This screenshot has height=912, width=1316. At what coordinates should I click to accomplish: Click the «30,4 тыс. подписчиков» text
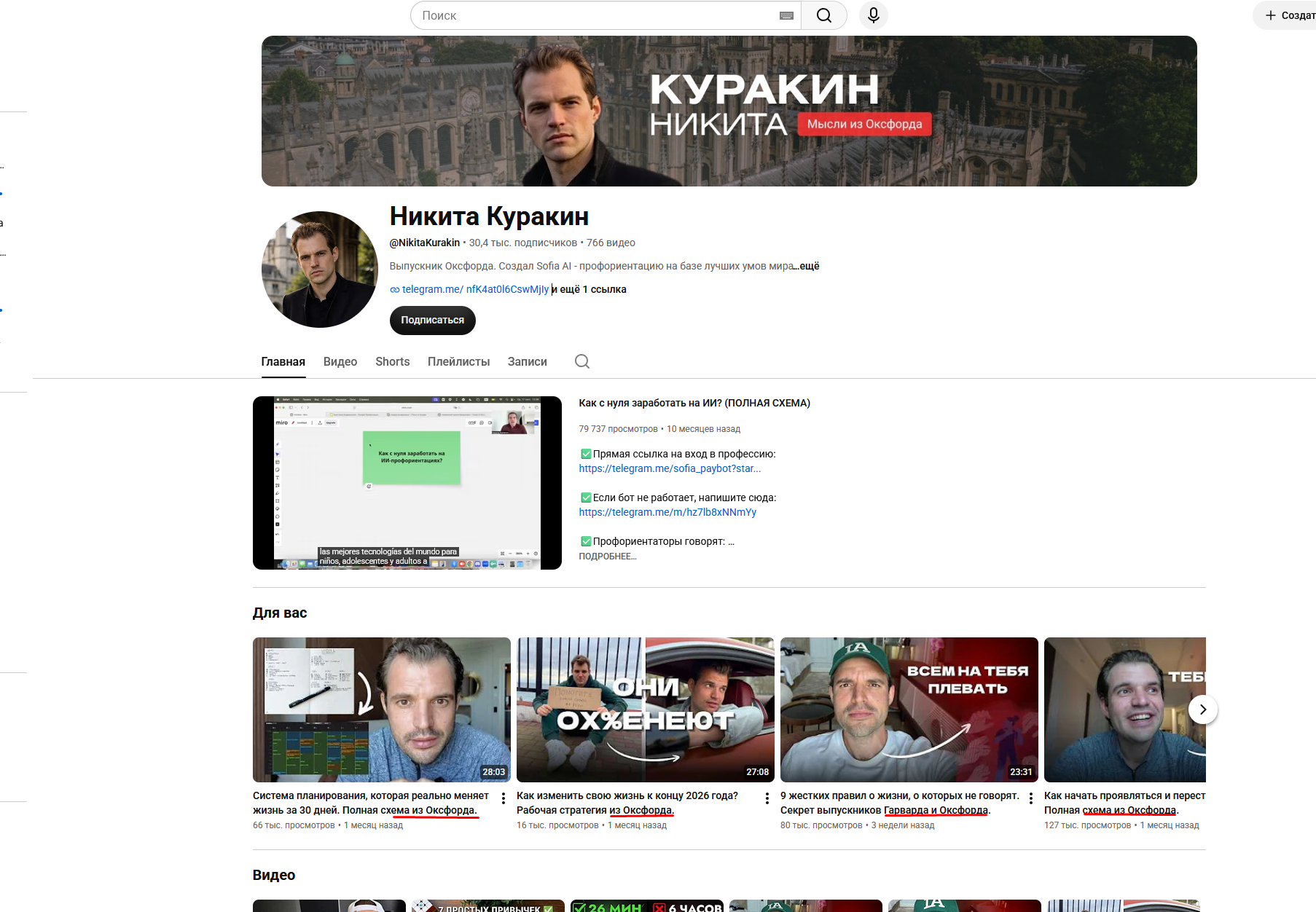(x=523, y=243)
